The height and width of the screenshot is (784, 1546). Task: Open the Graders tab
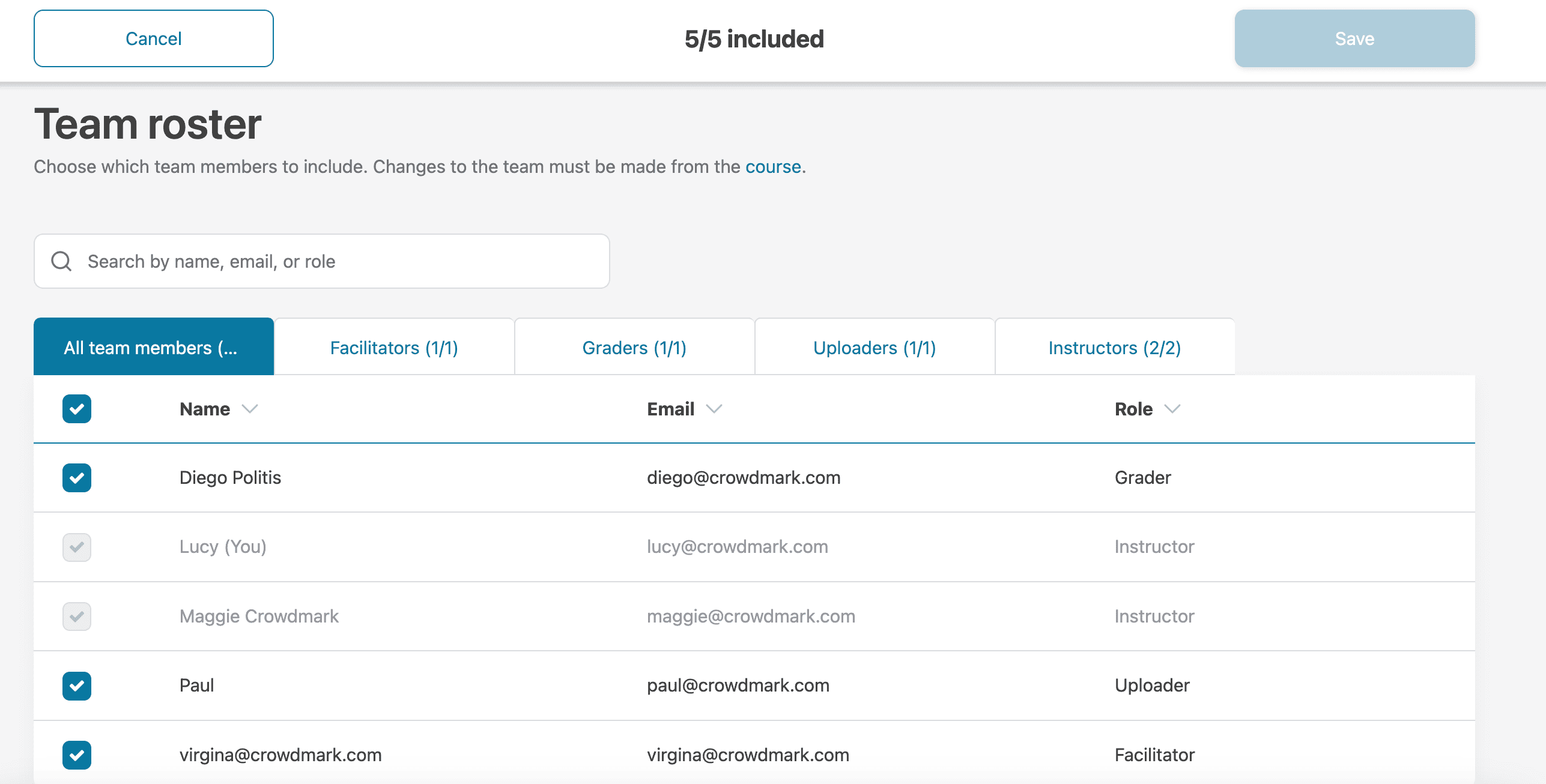(634, 348)
